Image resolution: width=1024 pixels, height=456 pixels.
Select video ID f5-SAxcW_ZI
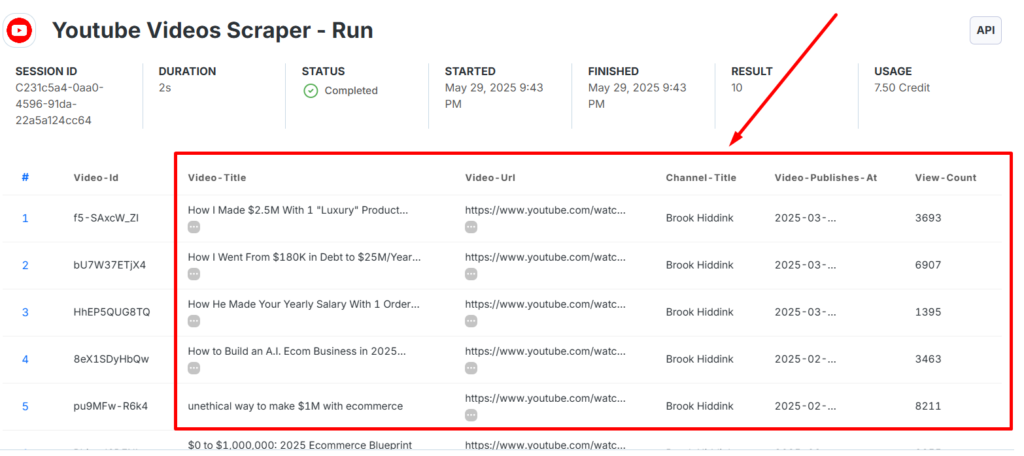(106, 218)
